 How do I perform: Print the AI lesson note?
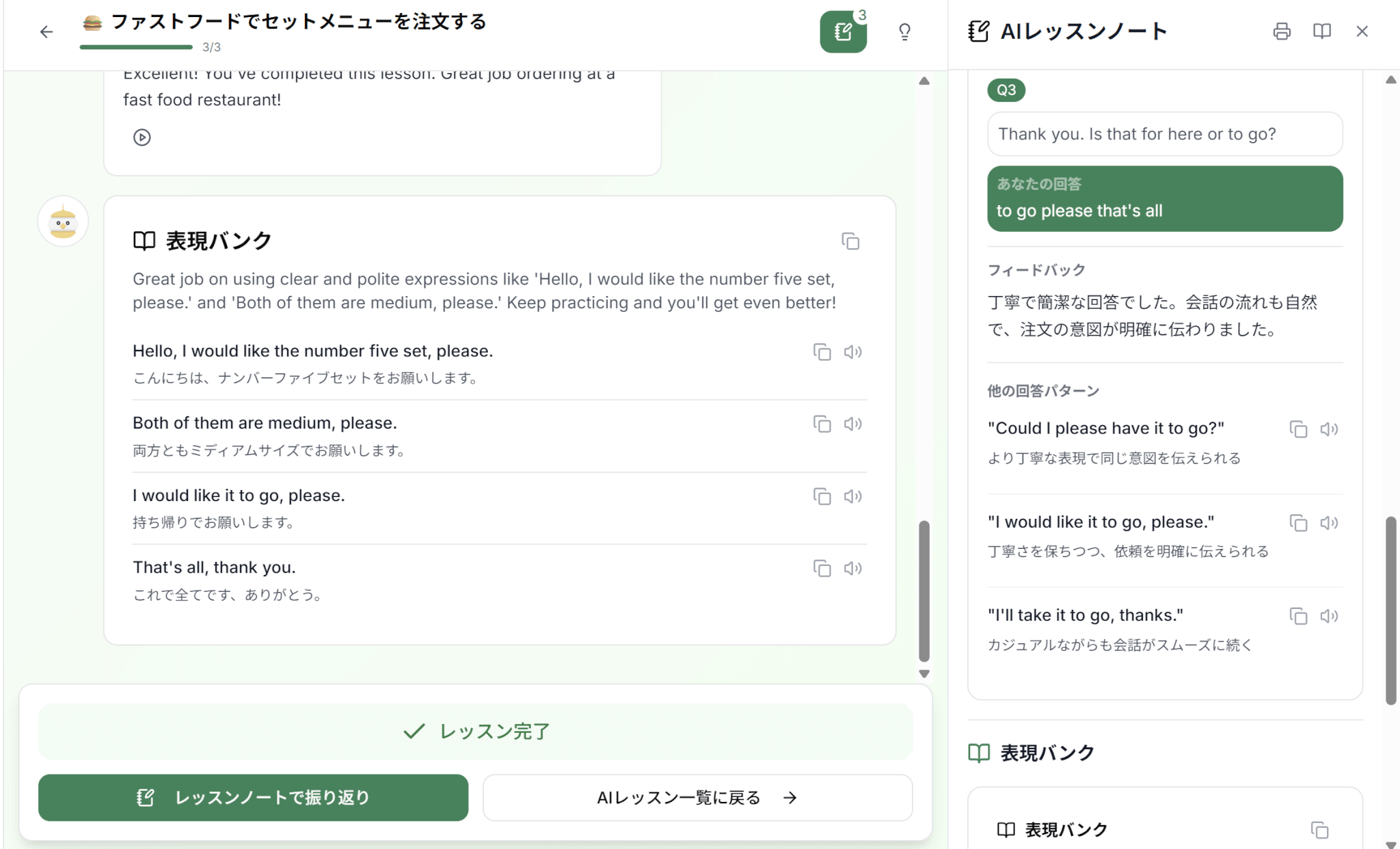point(1282,31)
